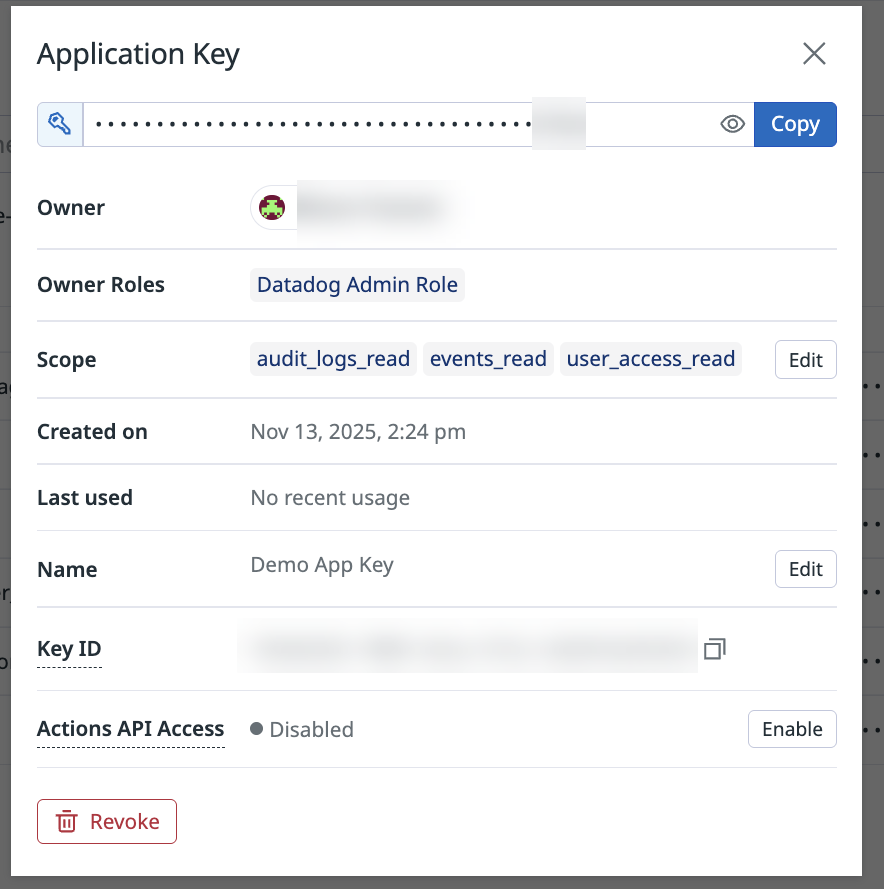Click the events_read scope tag
Image resolution: width=884 pixels, height=889 pixels.
(488, 359)
